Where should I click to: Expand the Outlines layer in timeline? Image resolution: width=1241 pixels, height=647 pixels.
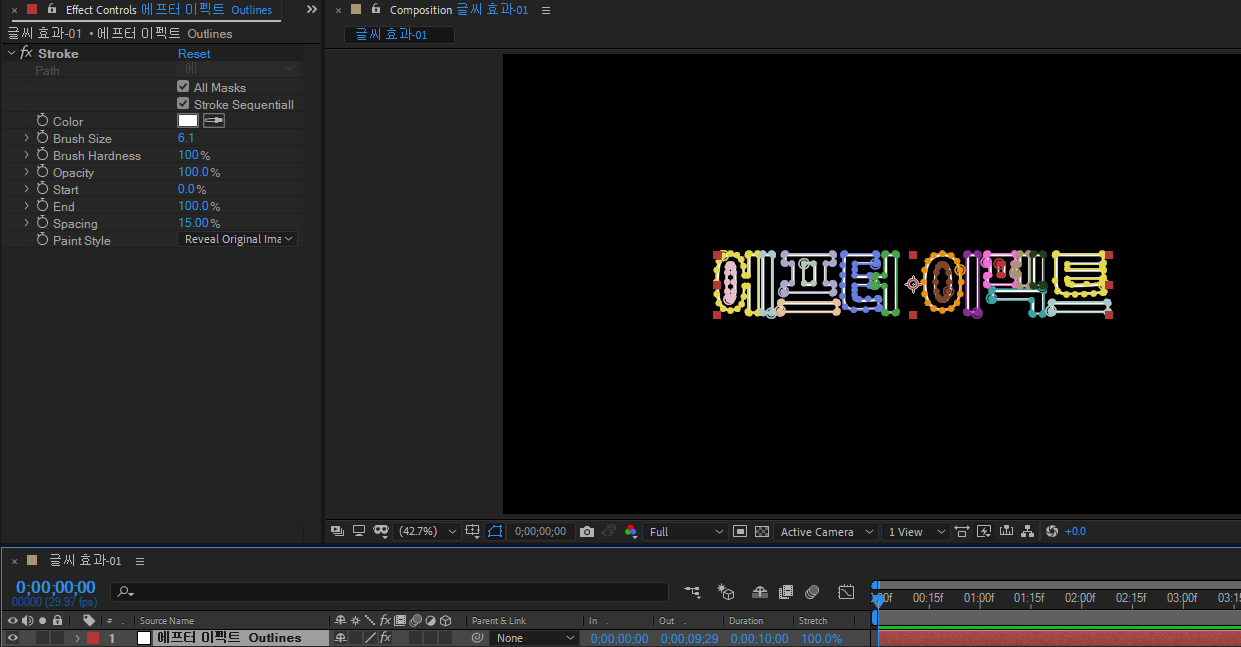click(x=77, y=638)
